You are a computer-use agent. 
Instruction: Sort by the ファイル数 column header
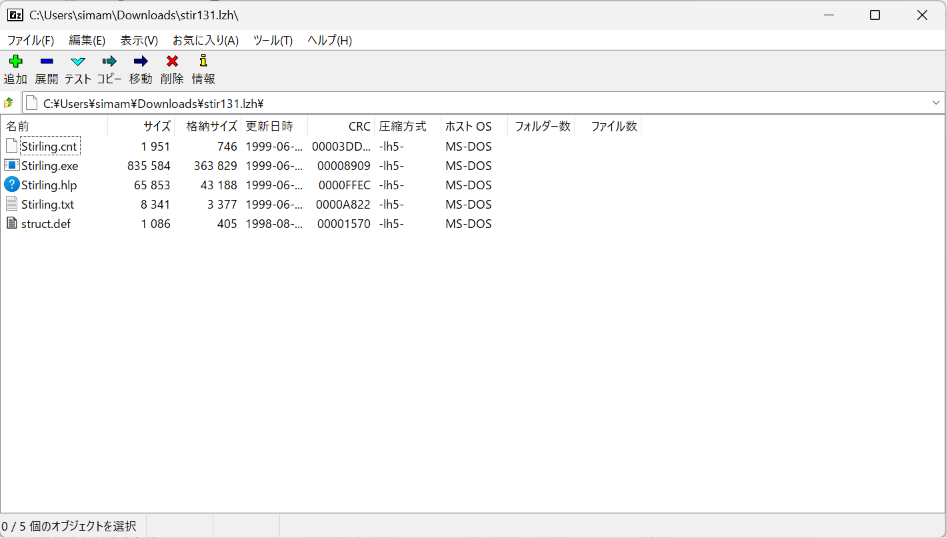click(x=608, y=126)
